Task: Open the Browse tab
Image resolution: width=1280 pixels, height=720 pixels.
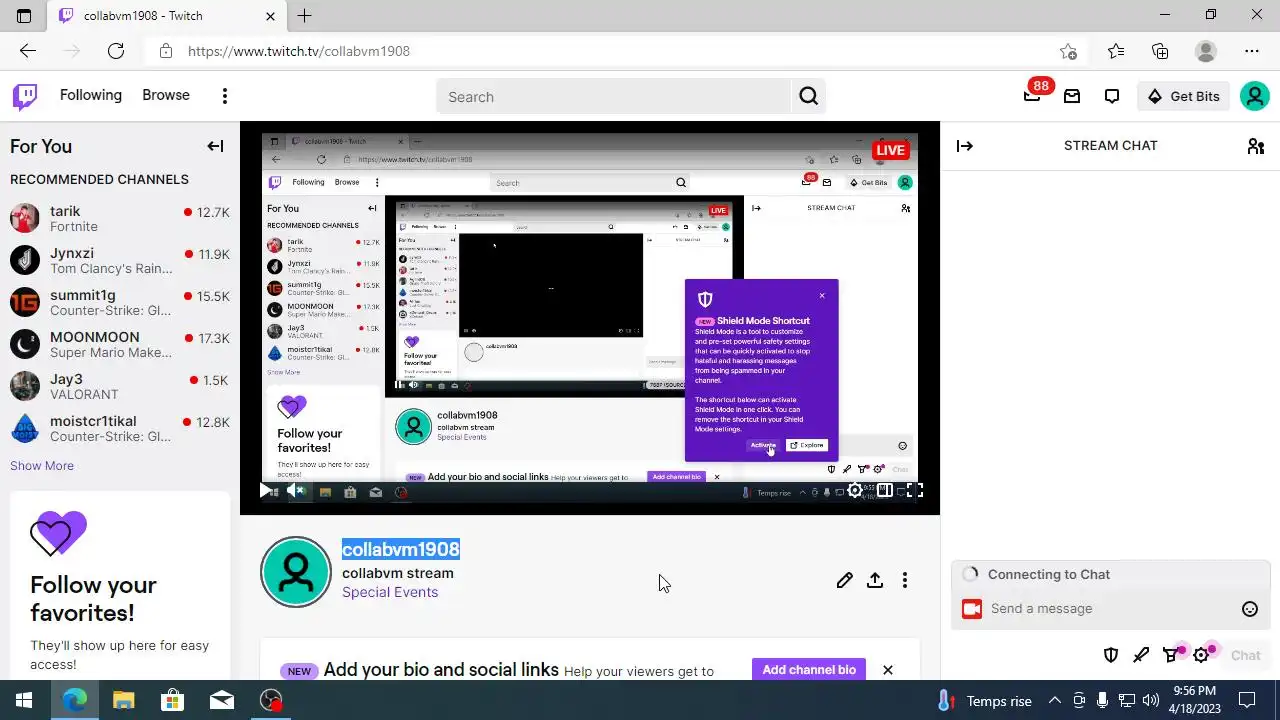Action: point(166,95)
